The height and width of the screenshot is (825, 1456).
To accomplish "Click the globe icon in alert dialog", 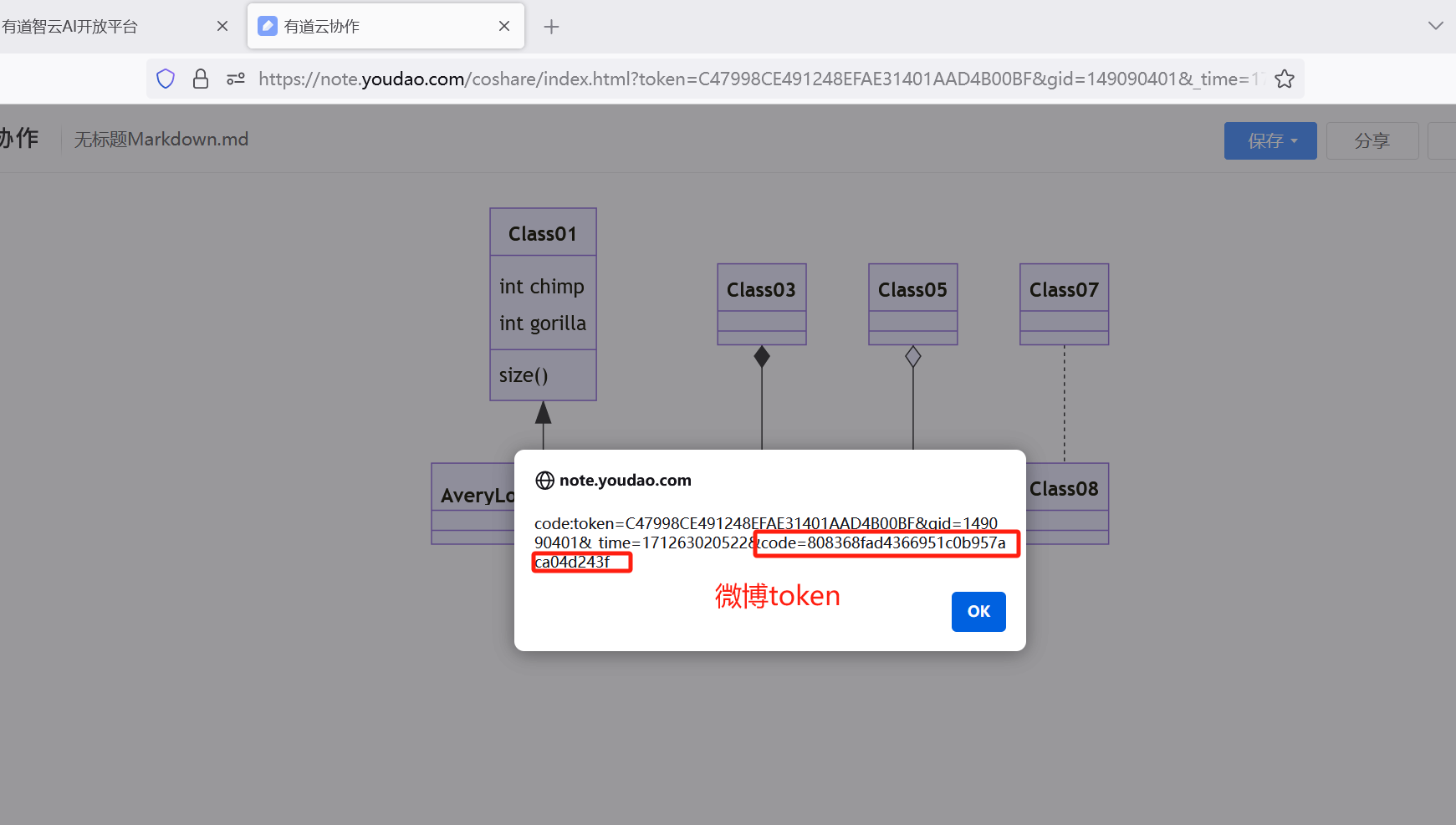I will (545, 481).
